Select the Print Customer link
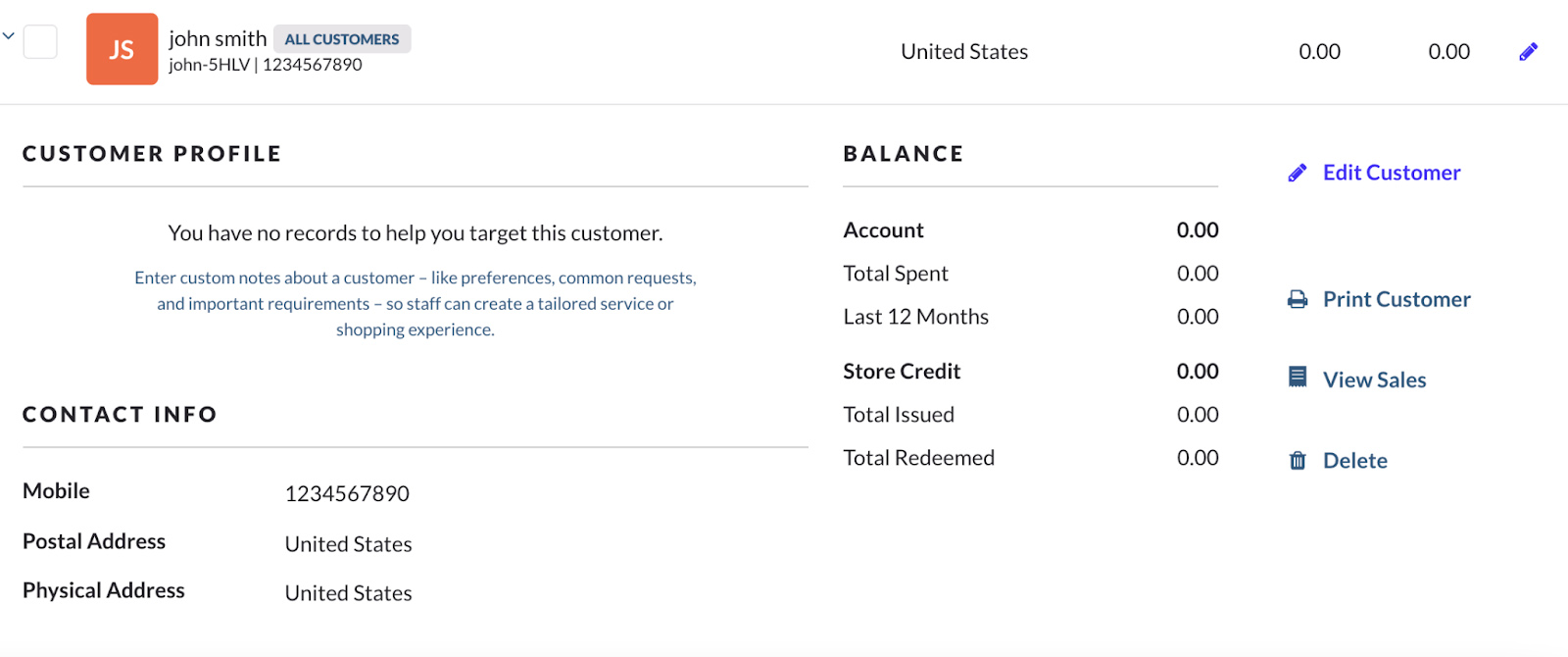The height and width of the screenshot is (657, 1568). coord(1396,300)
